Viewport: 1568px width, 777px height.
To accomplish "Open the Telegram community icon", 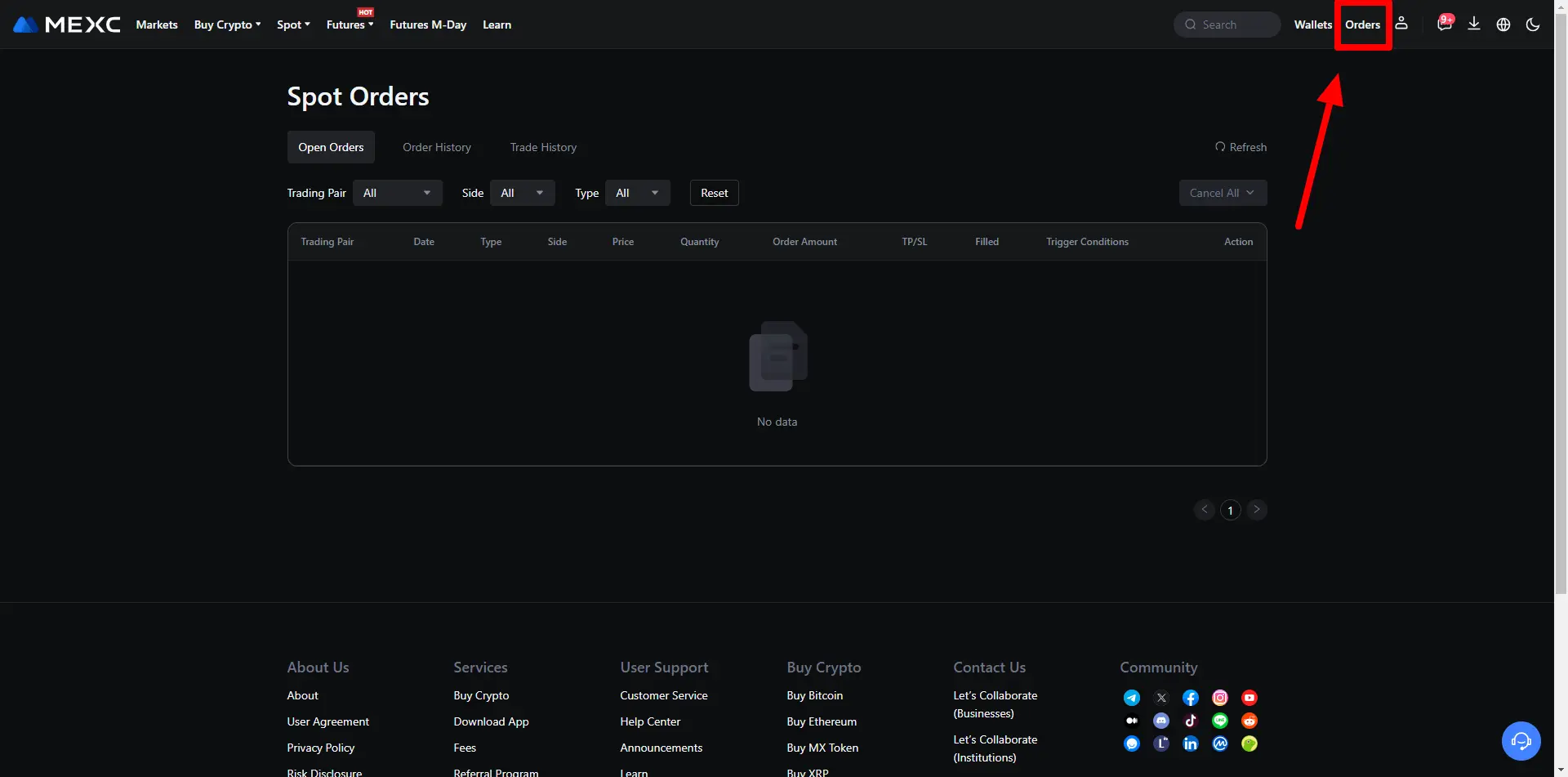I will [x=1132, y=698].
